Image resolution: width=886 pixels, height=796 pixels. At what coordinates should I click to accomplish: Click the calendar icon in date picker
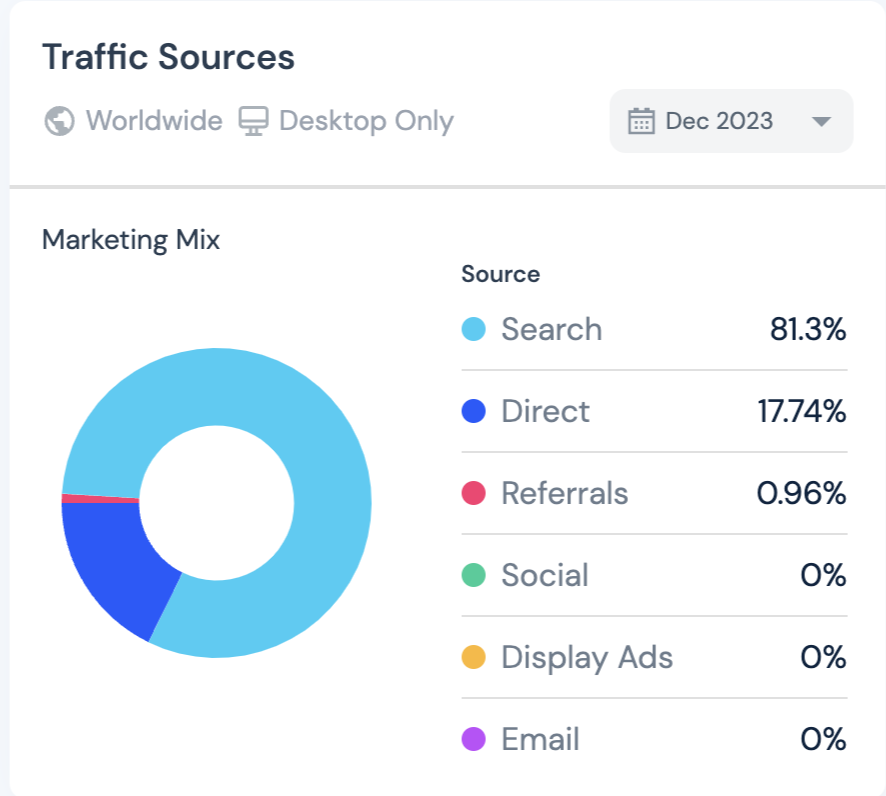pos(640,122)
